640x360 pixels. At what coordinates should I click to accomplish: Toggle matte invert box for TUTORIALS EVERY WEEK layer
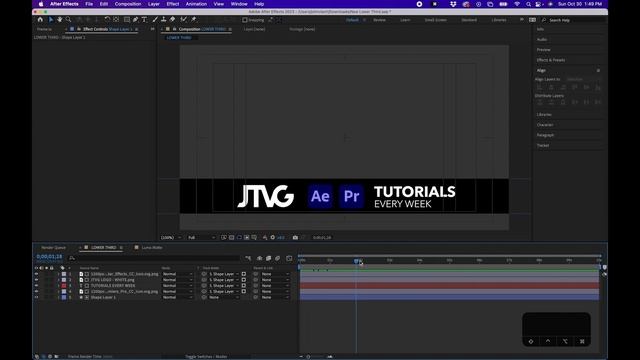[x=244, y=285]
